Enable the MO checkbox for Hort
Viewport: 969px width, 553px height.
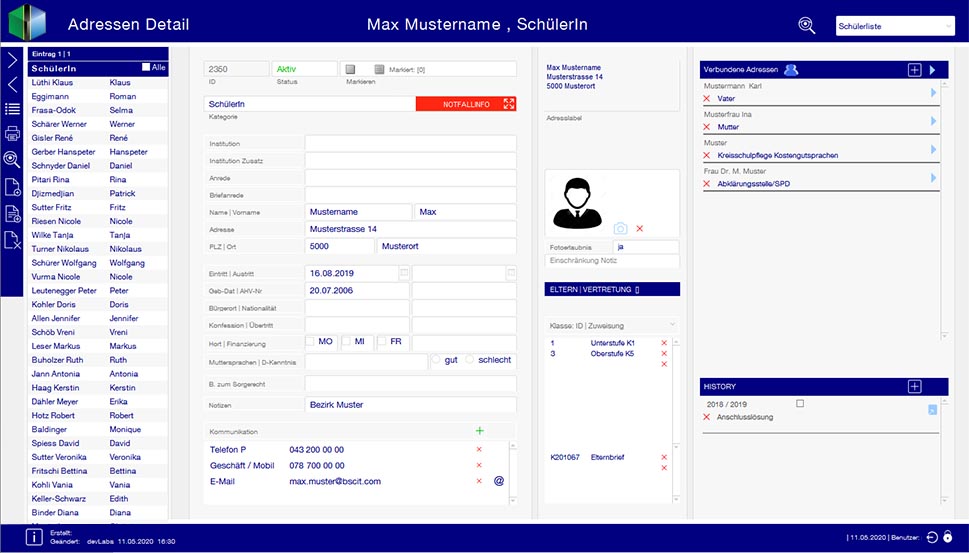[x=311, y=341]
